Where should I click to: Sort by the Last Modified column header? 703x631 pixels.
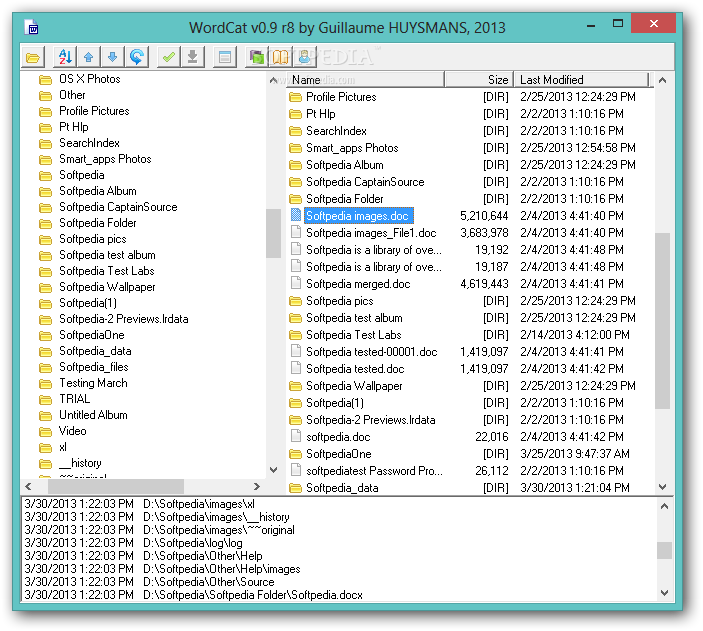point(581,79)
